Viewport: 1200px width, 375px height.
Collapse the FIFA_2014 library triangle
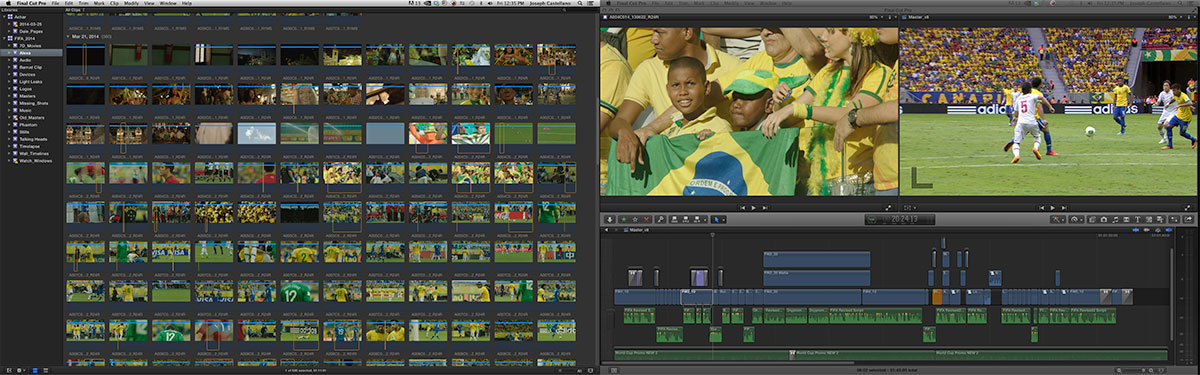tap(4, 38)
